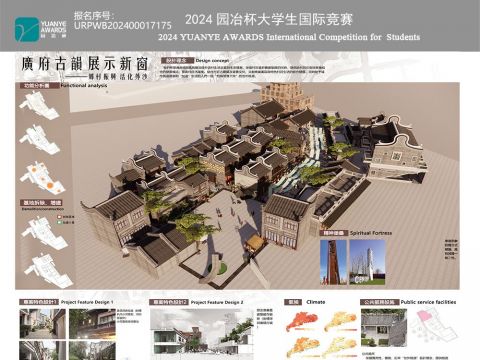Click the Project Feature Design 1 heading
The height and width of the screenshot is (360, 480).
pos(87,302)
